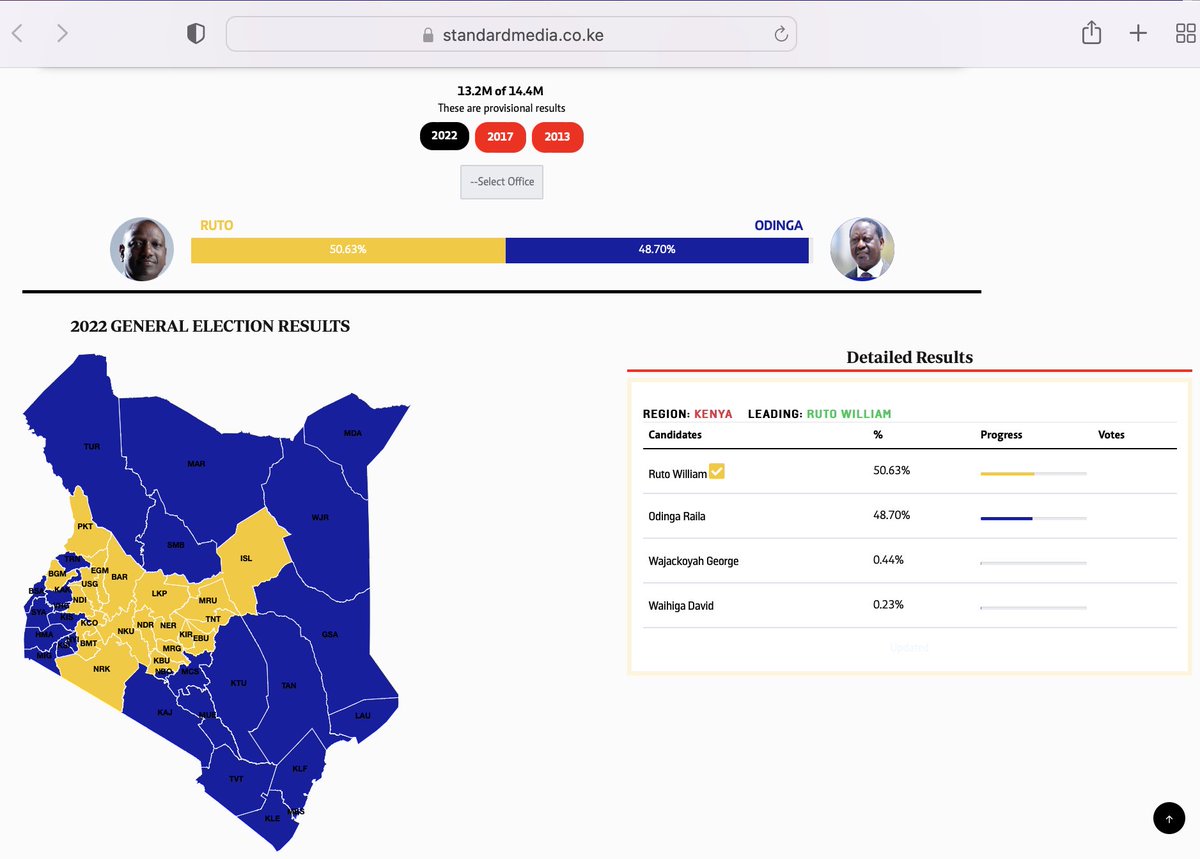
Task: Click the Candidates column header
Action: 675,435
